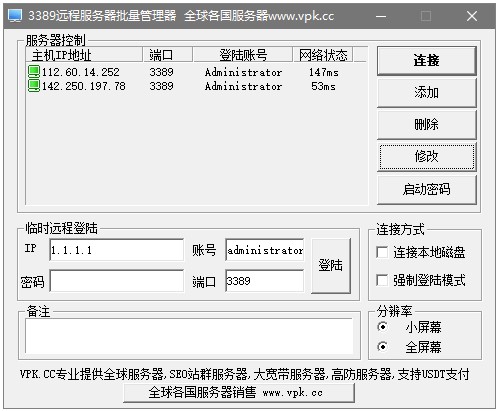Toggle the 强制登陆模式 checkbox
Screen dimensions: 498x411
[382, 280]
